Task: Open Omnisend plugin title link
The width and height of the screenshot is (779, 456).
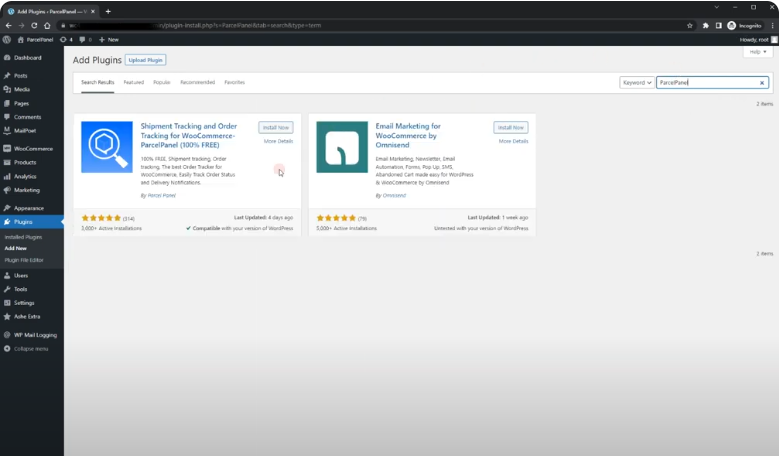Action: [408, 136]
